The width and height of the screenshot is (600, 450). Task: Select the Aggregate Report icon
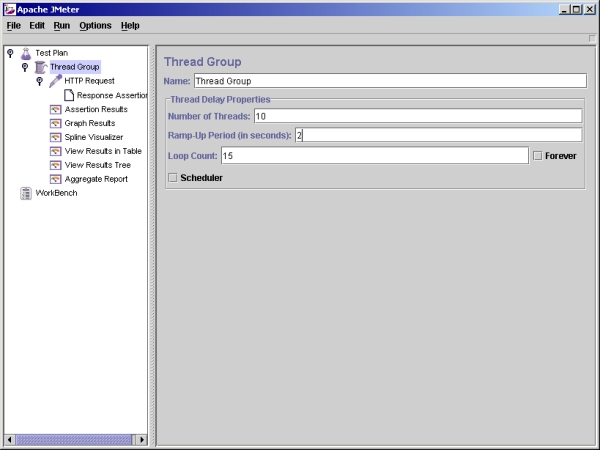(x=55, y=179)
